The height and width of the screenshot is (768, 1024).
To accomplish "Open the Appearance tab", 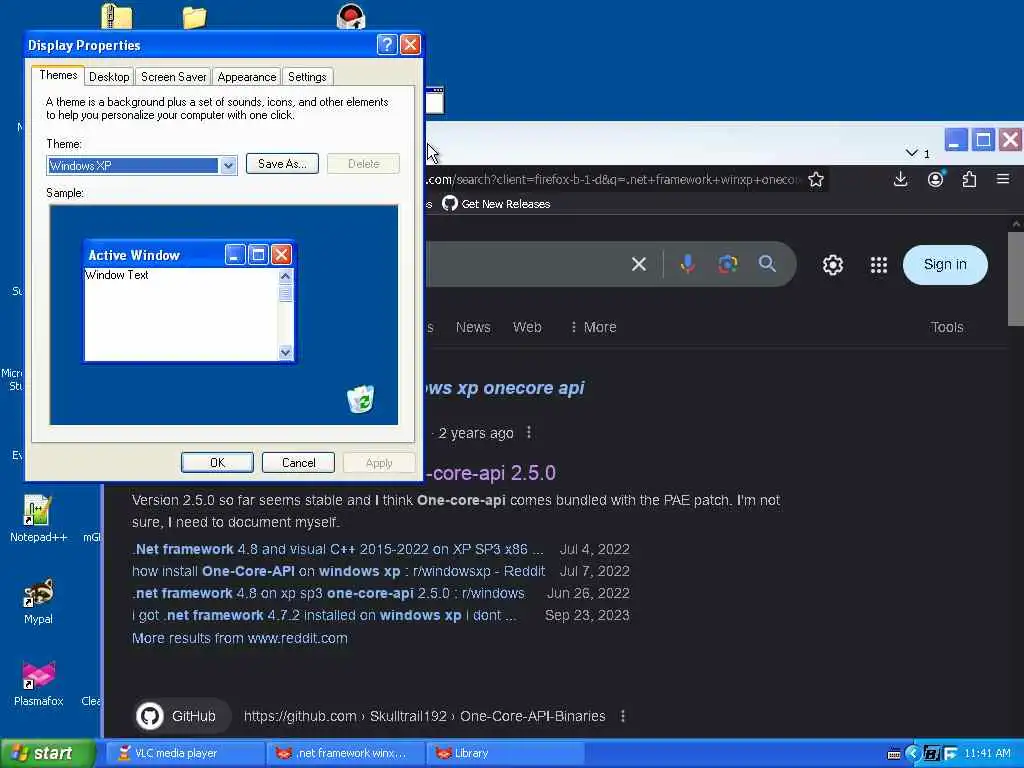I will [247, 76].
